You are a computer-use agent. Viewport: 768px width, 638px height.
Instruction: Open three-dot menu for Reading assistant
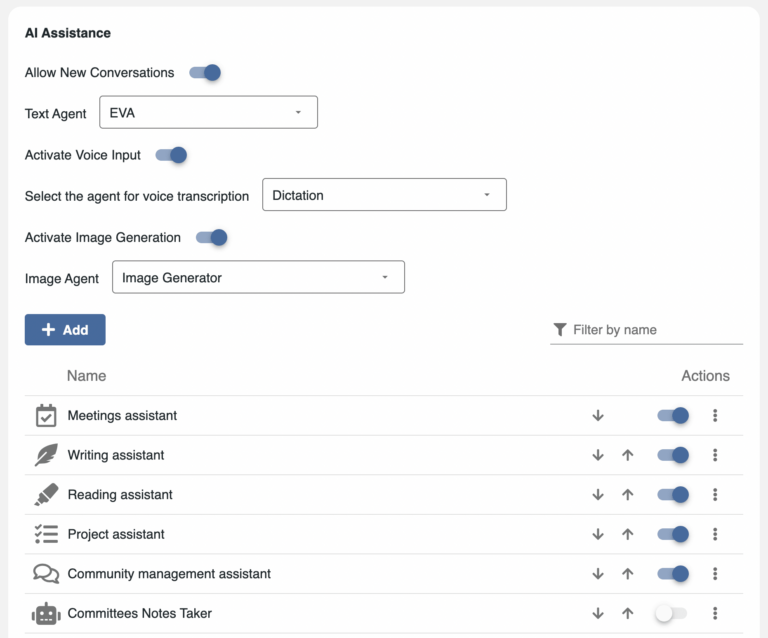715,494
